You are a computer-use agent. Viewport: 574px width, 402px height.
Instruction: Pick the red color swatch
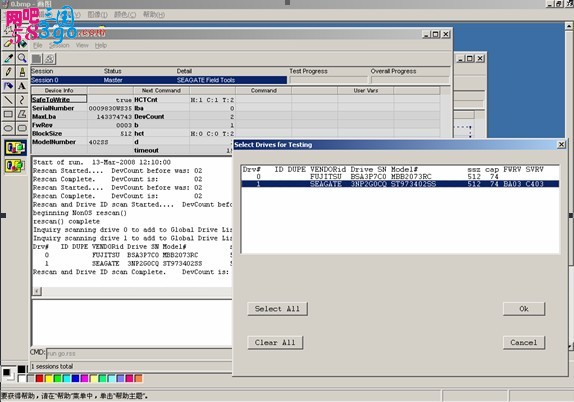pos(40,379)
